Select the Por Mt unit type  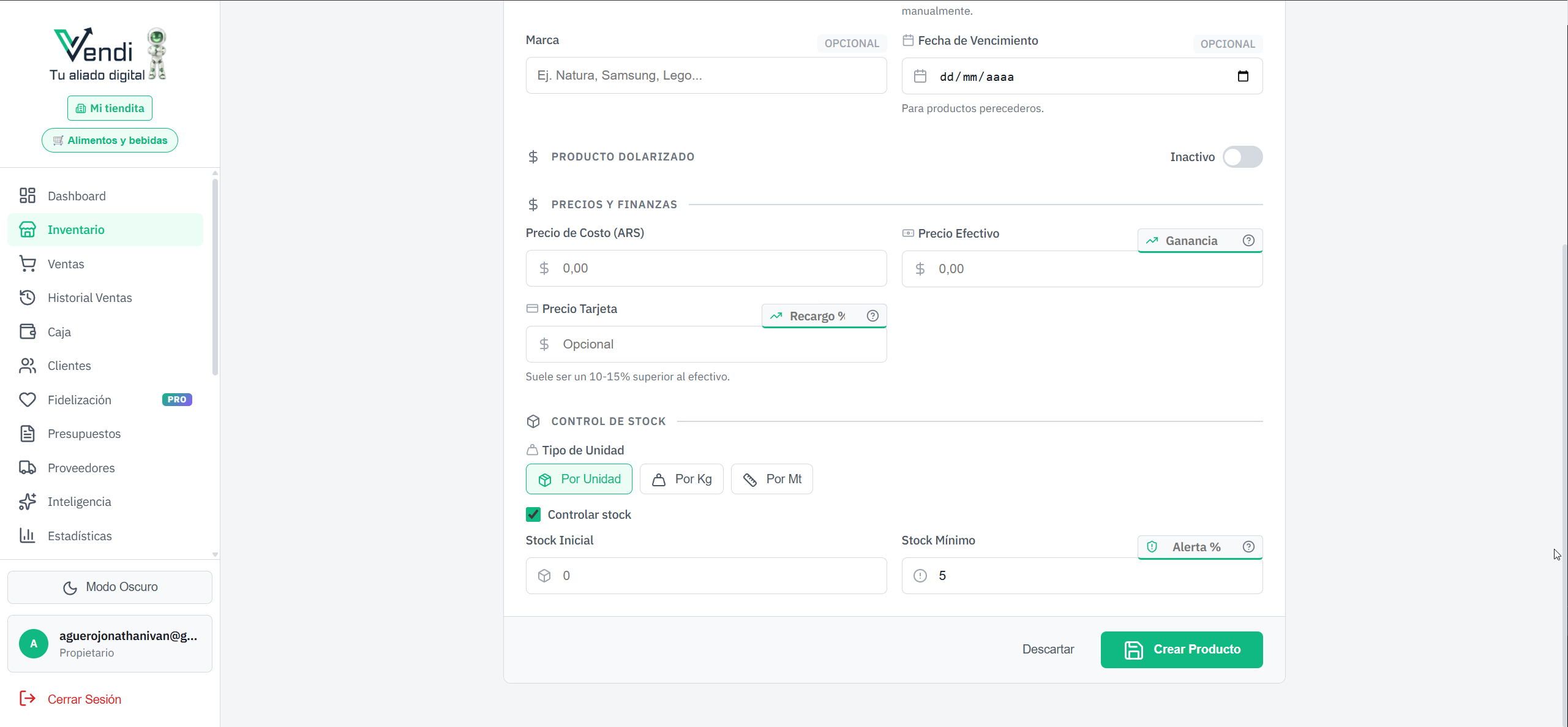(771, 479)
